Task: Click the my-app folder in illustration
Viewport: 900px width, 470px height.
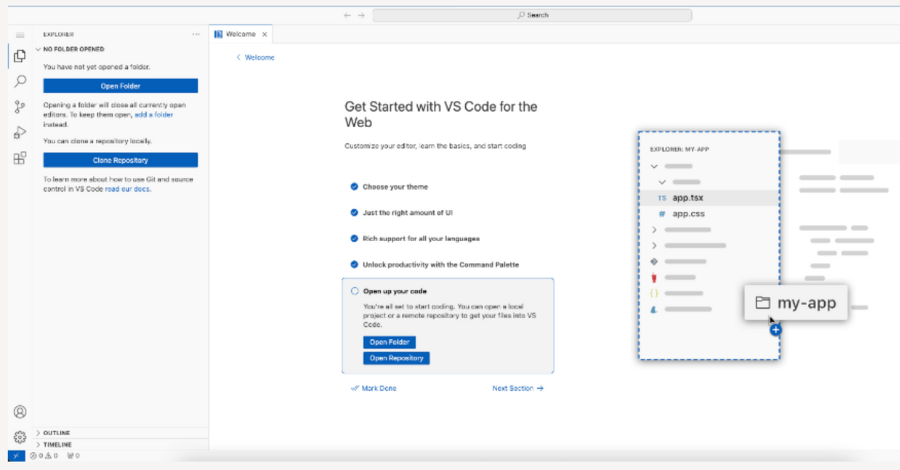Action: (x=796, y=302)
